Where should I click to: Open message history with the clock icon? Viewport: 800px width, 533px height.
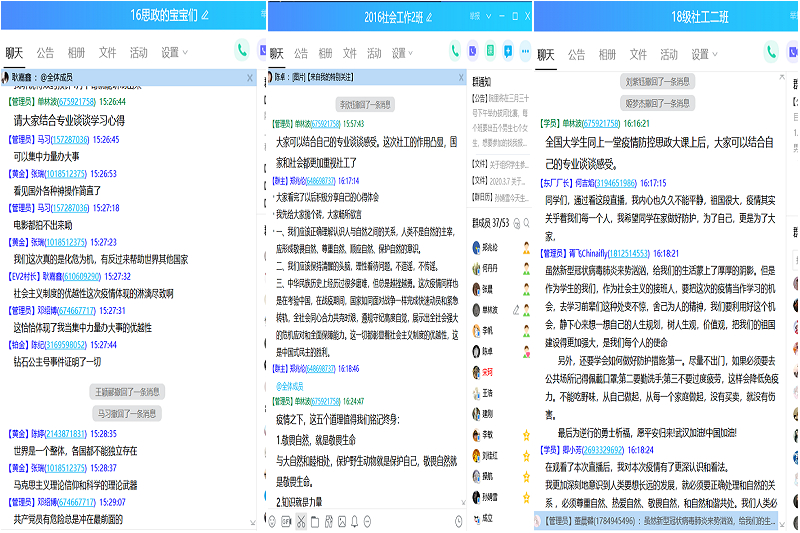[458, 521]
